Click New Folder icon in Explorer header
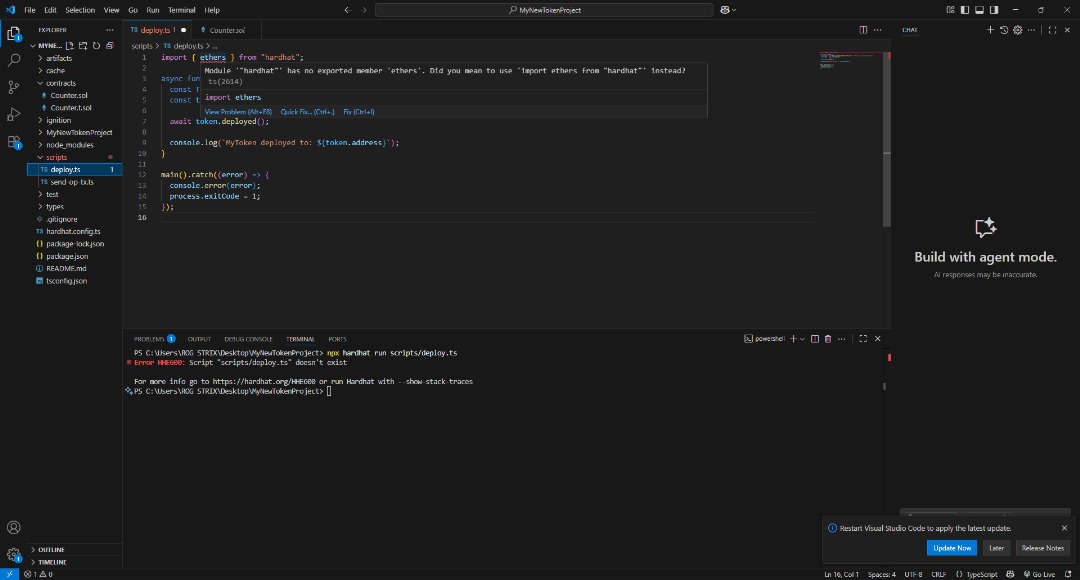This screenshot has width=1080, height=580. [83, 45]
